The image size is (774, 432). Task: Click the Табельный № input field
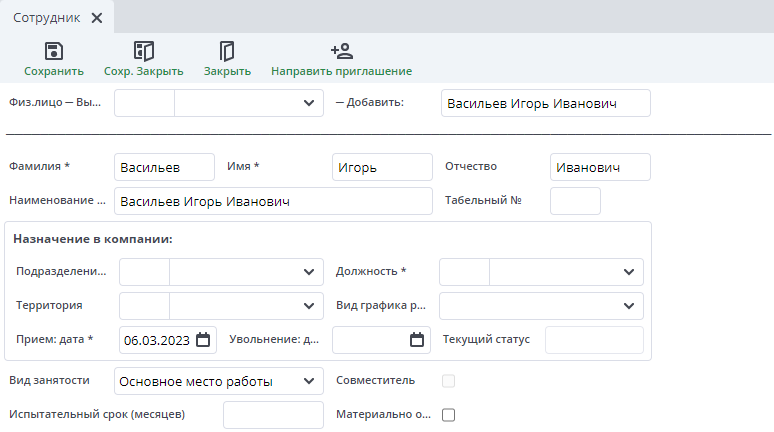click(575, 201)
